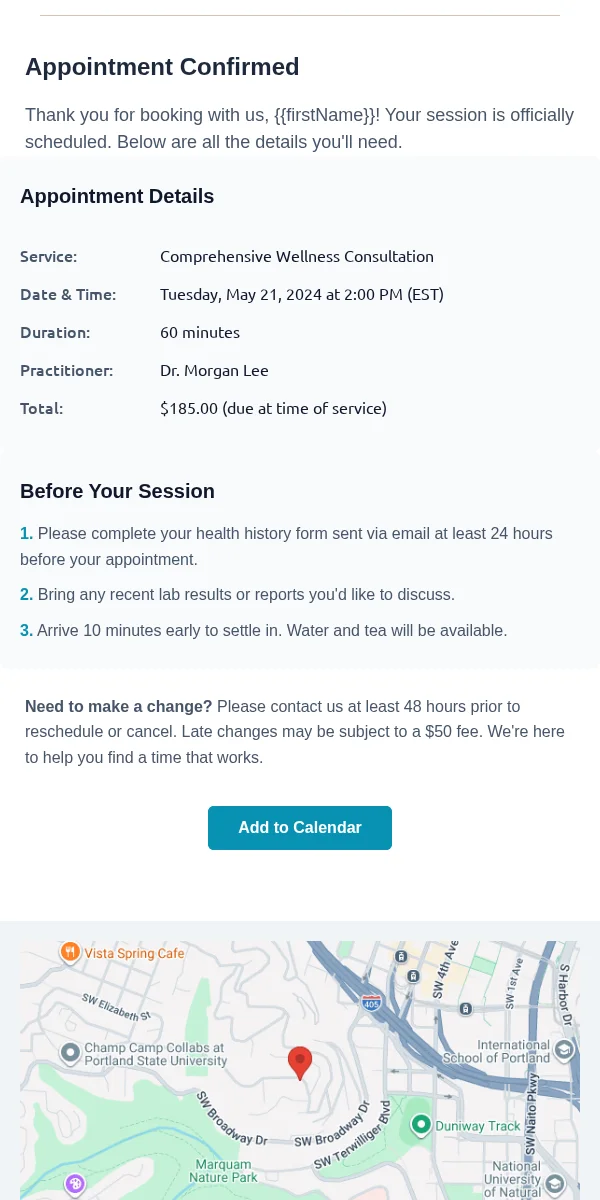Image resolution: width=600 pixels, height=1200 pixels.
Task: Click the Need to make a change? text
Action: tap(119, 706)
